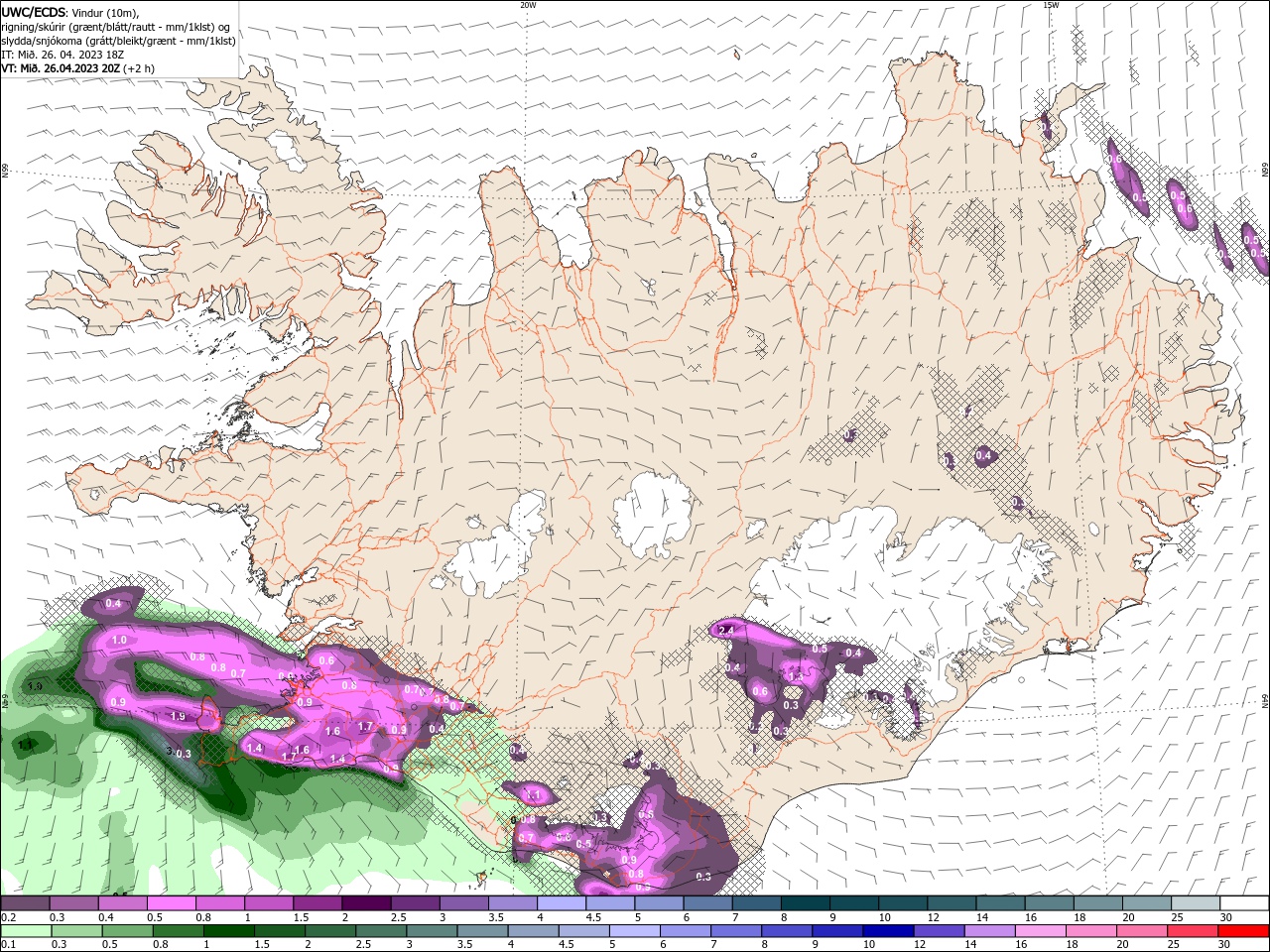The width and height of the screenshot is (1270, 952).
Task: Click the black 1.1 value in dark green rain
Action: tap(26, 744)
